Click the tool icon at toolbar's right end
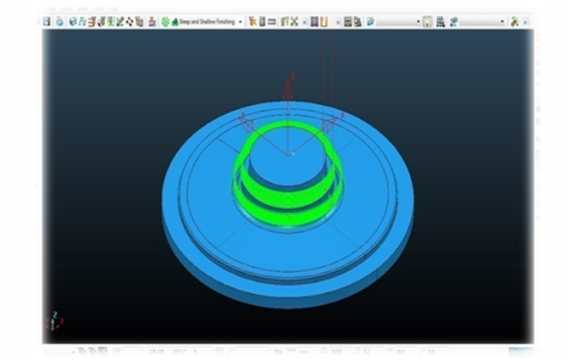Image resolution: width=570 pixels, height=362 pixels. tap(514, 22)
